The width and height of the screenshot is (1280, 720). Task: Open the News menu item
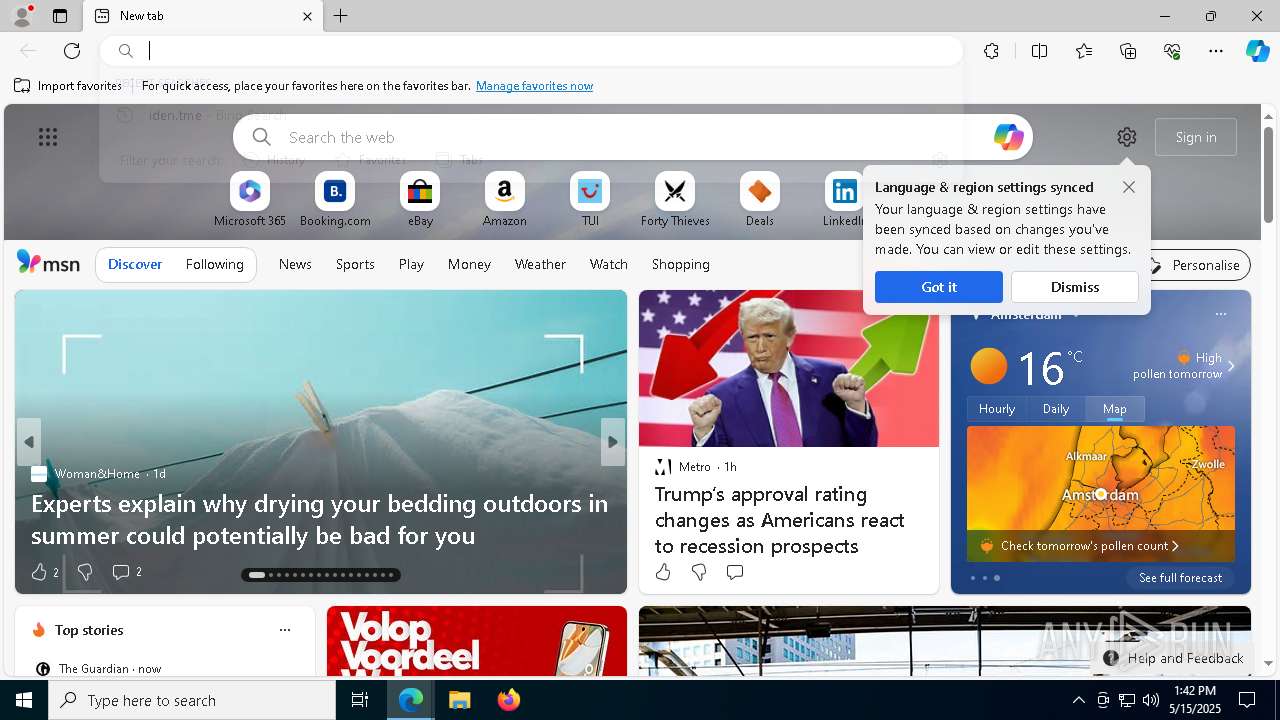tap(295, 264)
